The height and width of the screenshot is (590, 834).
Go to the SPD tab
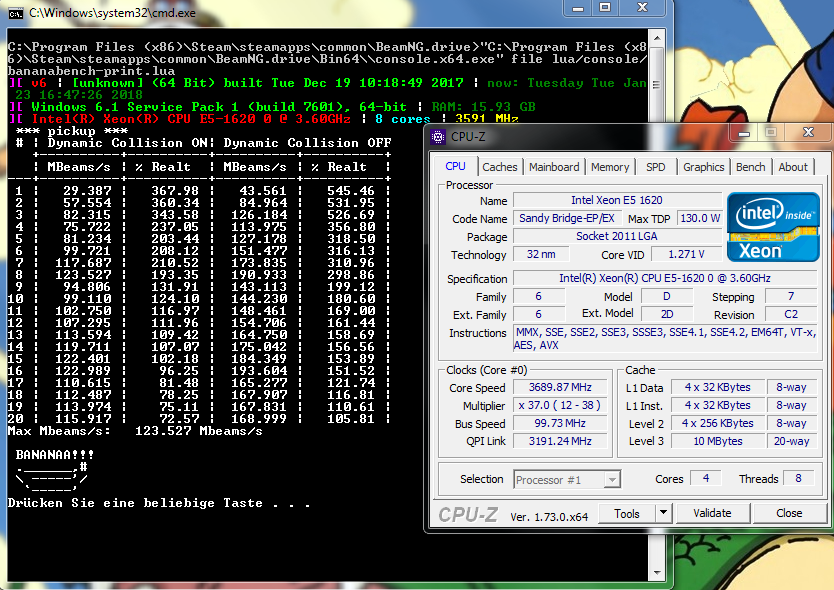tap(655, 167)
